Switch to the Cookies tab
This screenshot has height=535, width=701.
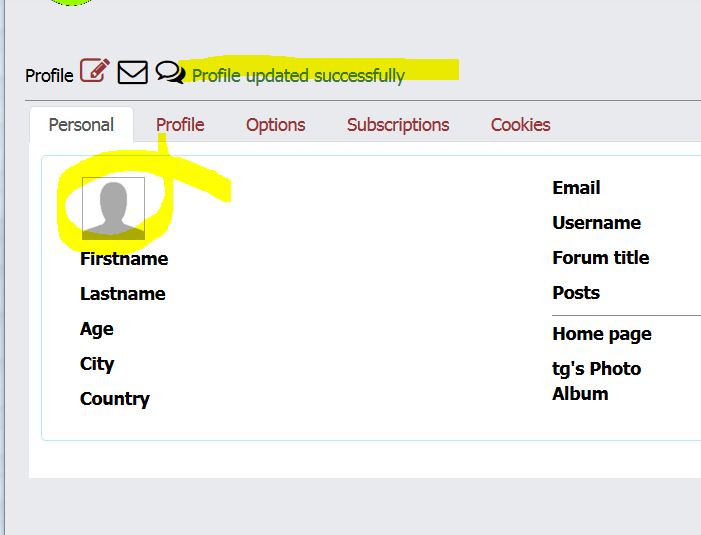coord(520,125)
